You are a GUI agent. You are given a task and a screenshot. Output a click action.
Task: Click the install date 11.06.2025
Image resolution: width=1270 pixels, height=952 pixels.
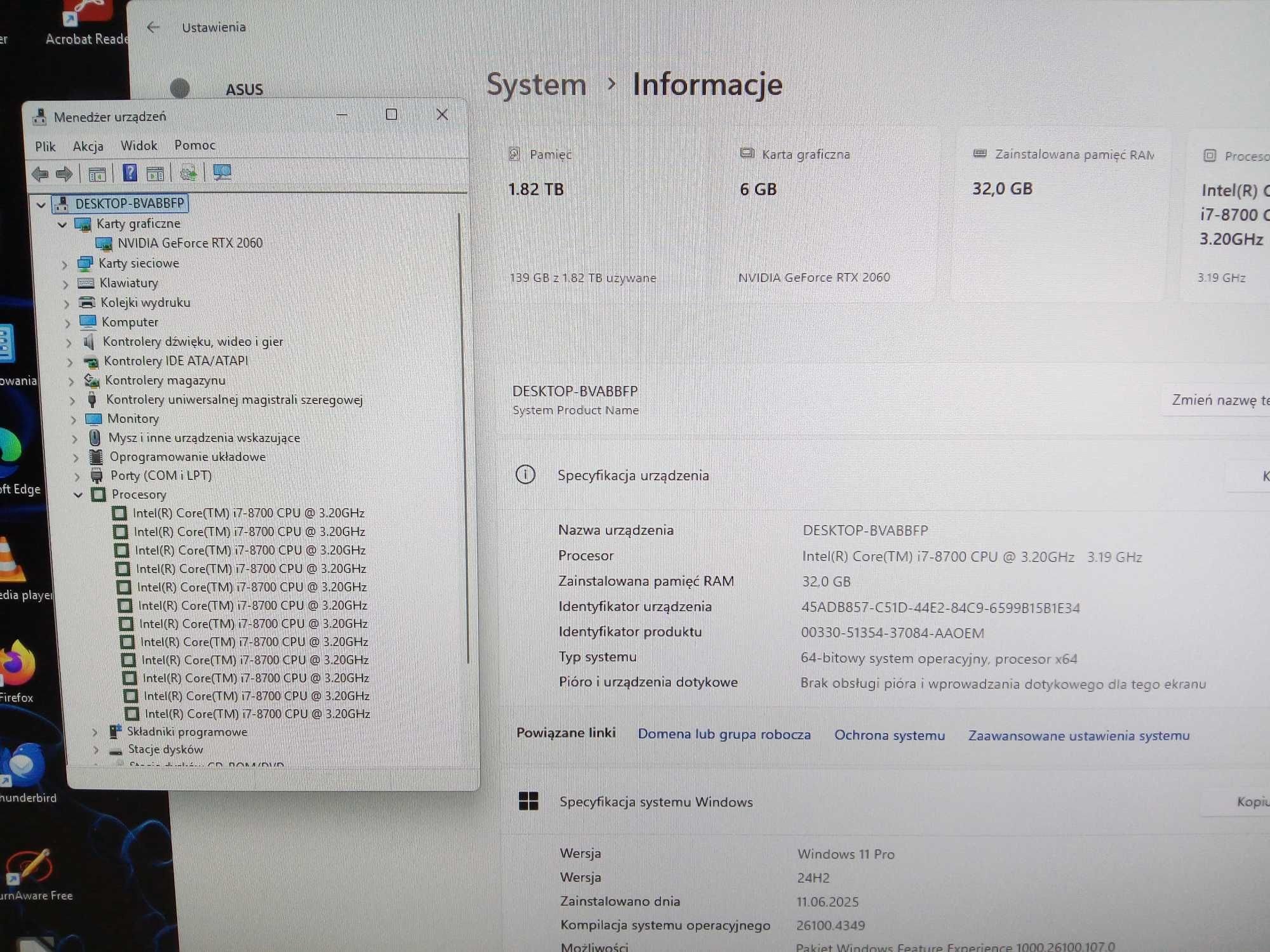click(827, 902)
